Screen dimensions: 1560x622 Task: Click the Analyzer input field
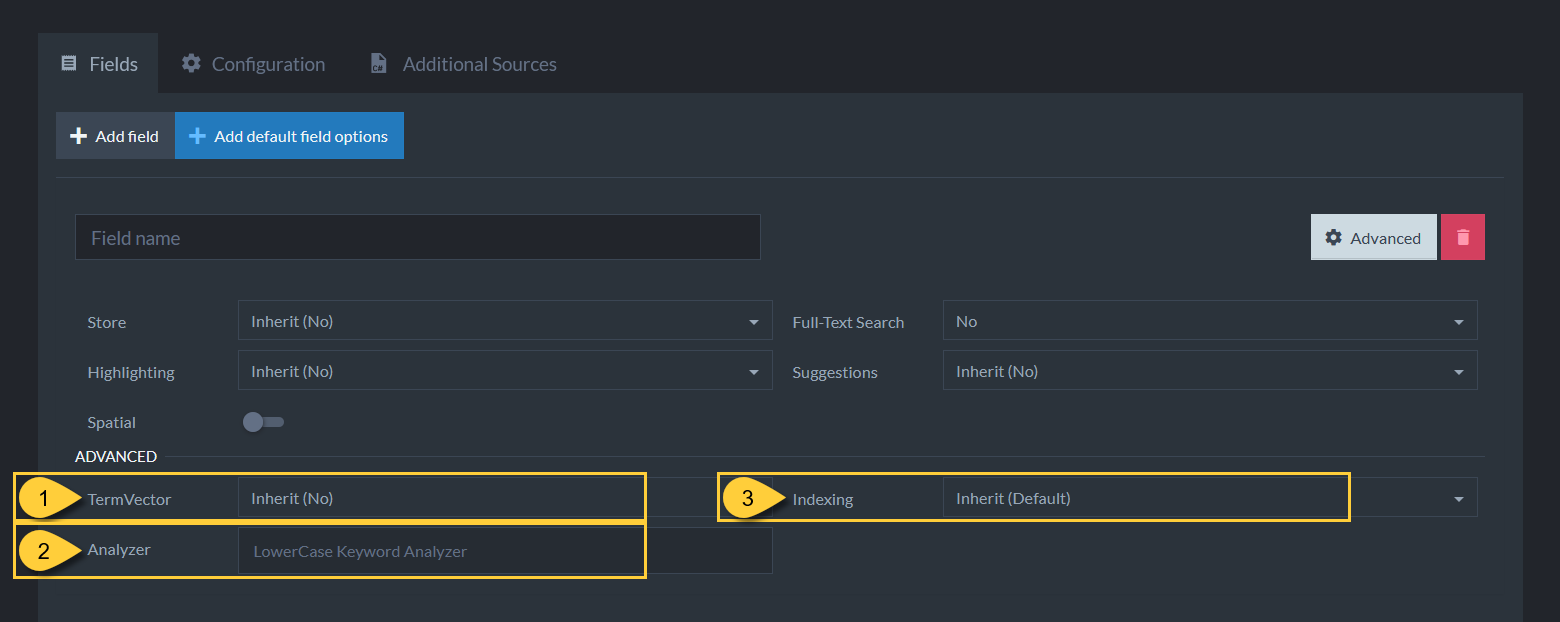click(505, 551)
